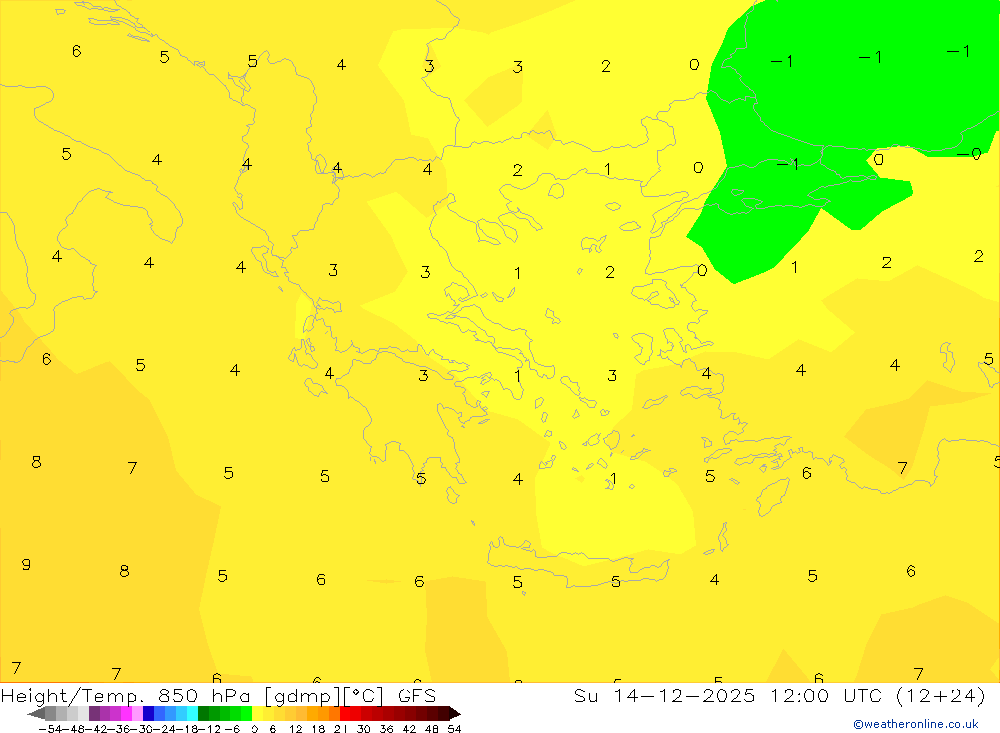Click the cyan swatch in the legend

pyautogui.click(x=192, y=713)
